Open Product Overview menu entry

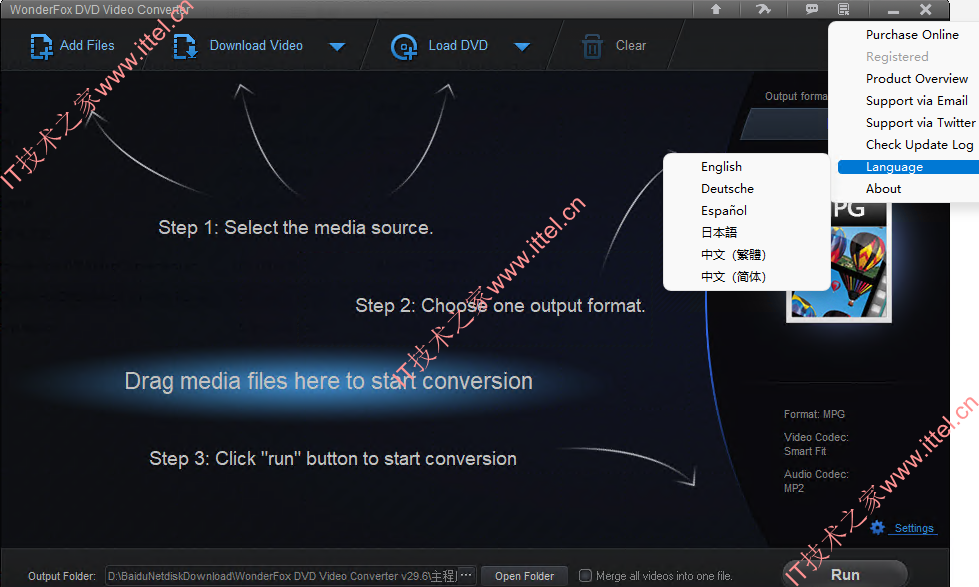pyautogui.click(x=917, y=79)
